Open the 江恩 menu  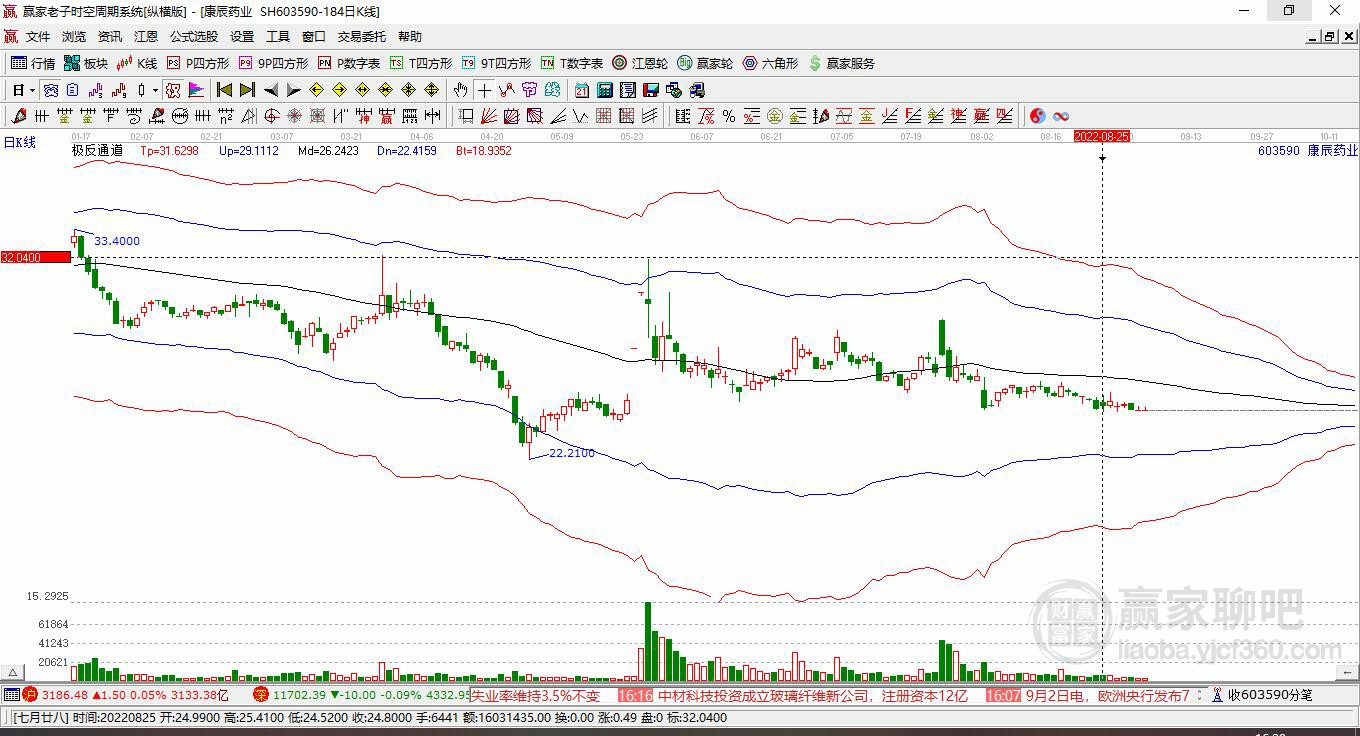tap(146, 36)
